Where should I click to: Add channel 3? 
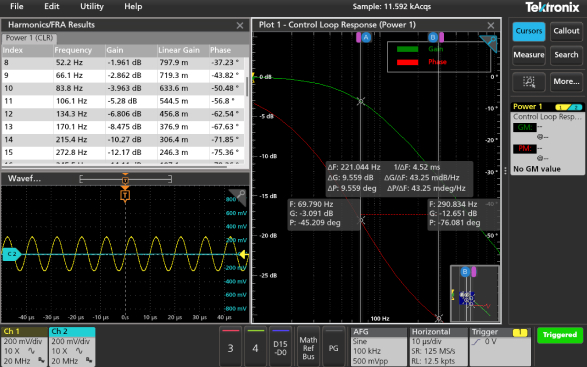coord(231,346)
